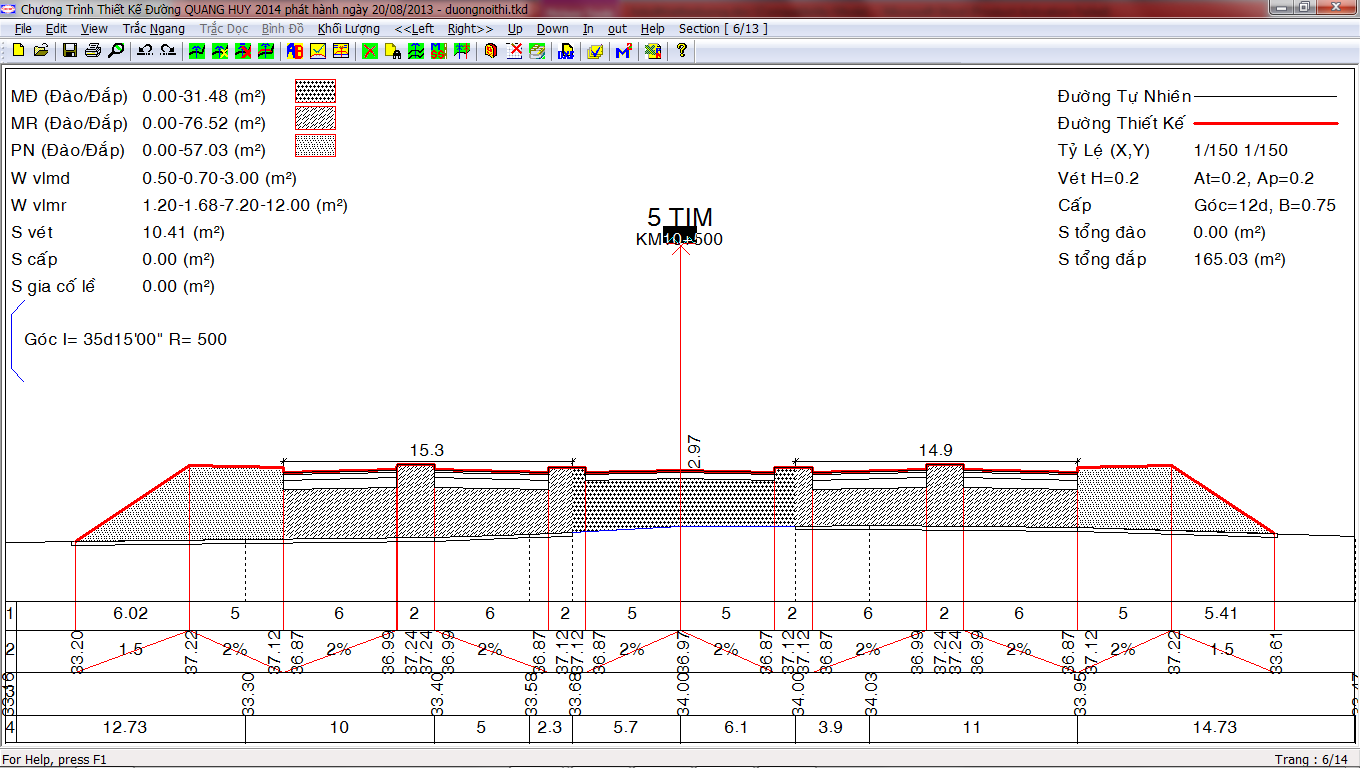Viewport: 1360px width, 768px height.
Task: Open the File menu
Action: click(x=23, y=29)
